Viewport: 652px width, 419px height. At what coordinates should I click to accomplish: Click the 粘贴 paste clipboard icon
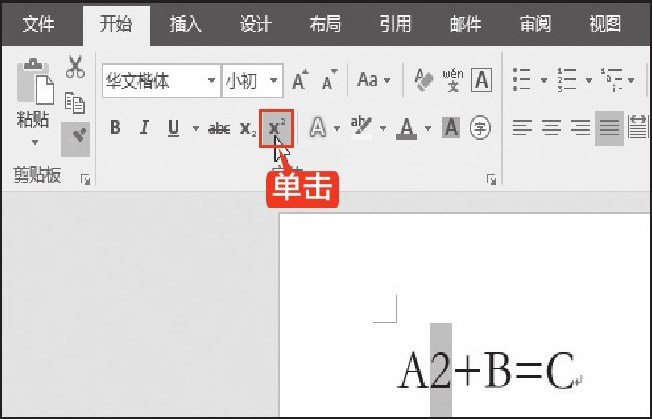coord(35,81)
